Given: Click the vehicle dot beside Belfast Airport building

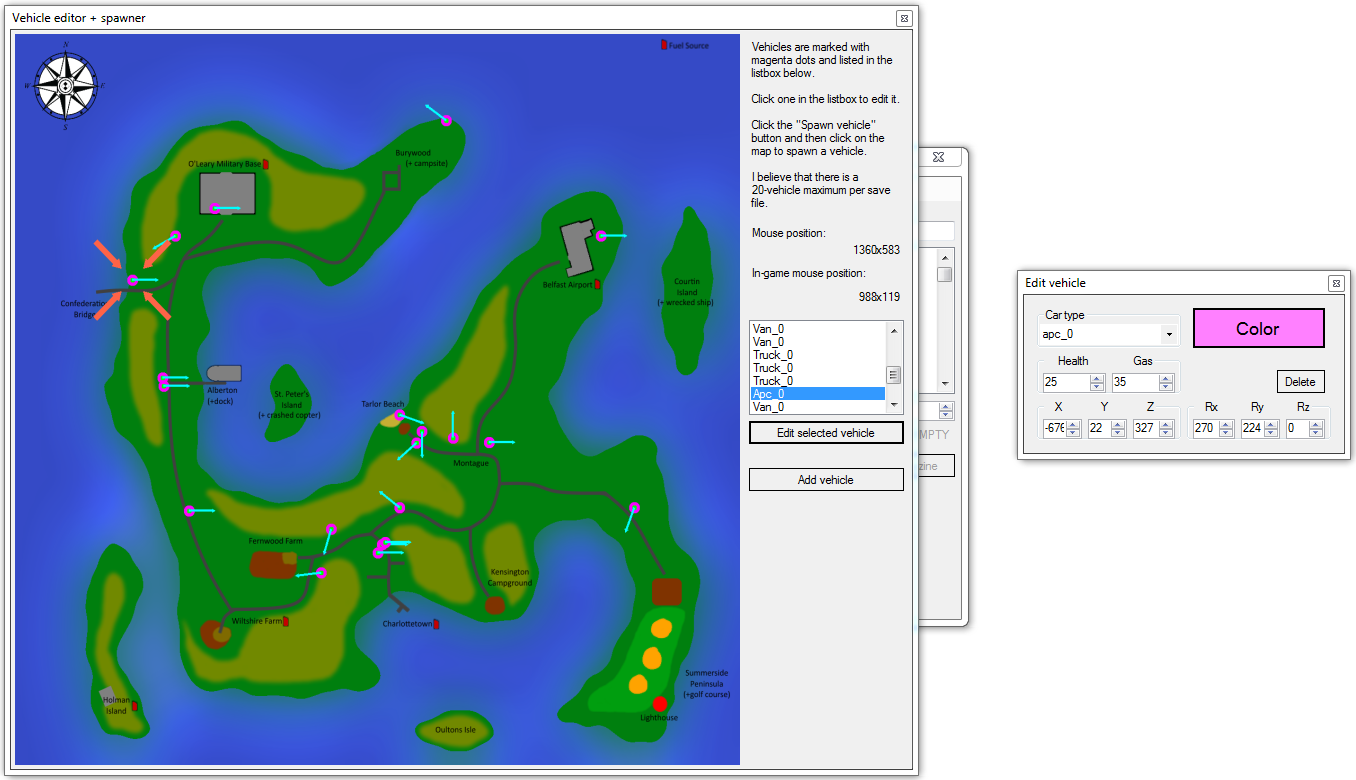Looking at the screenshot, I should pos(601,237).
